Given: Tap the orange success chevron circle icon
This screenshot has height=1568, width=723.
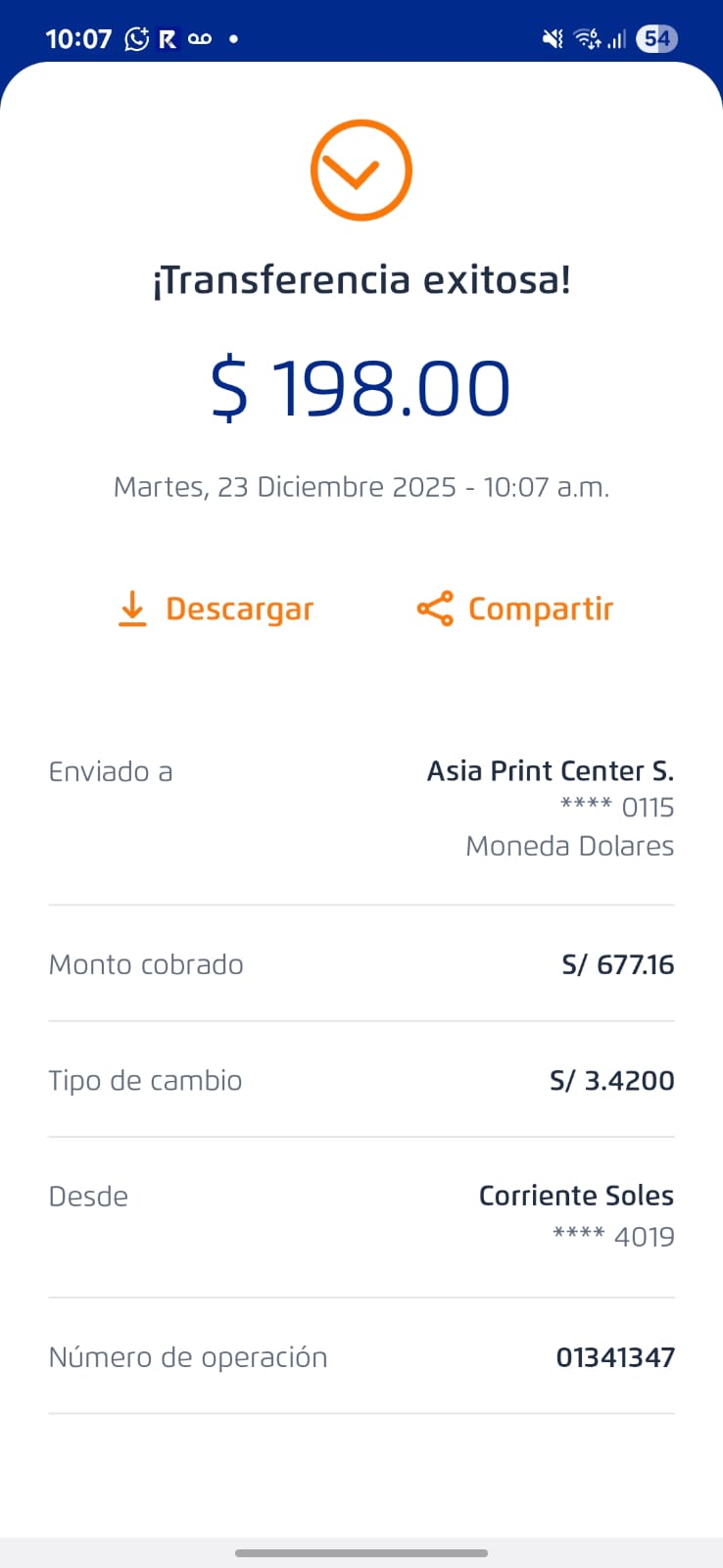Looking at the screenshot, I should tap(361, 171).
